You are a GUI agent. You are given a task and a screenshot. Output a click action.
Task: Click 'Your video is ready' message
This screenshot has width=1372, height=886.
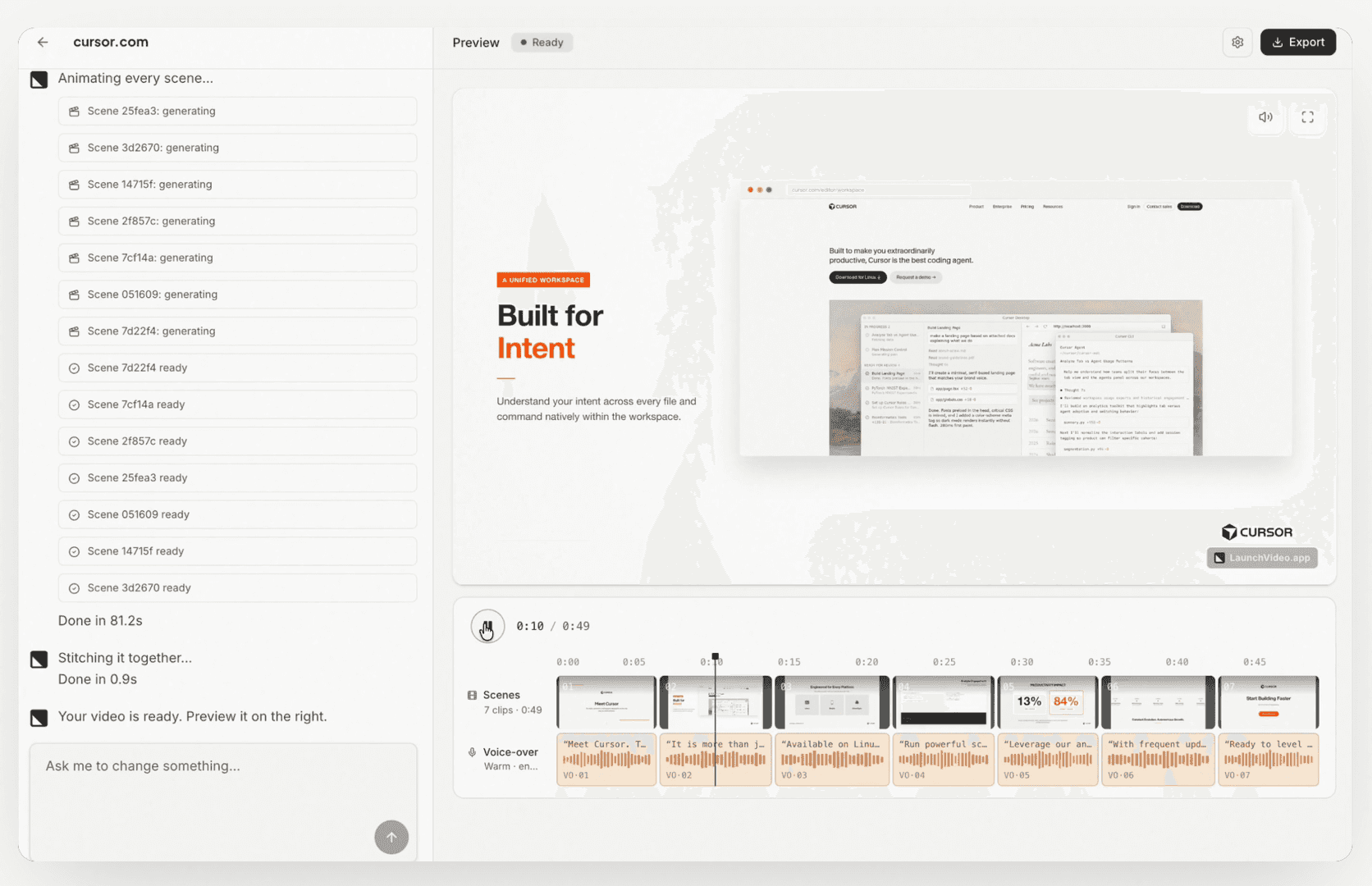click(192, 716)
